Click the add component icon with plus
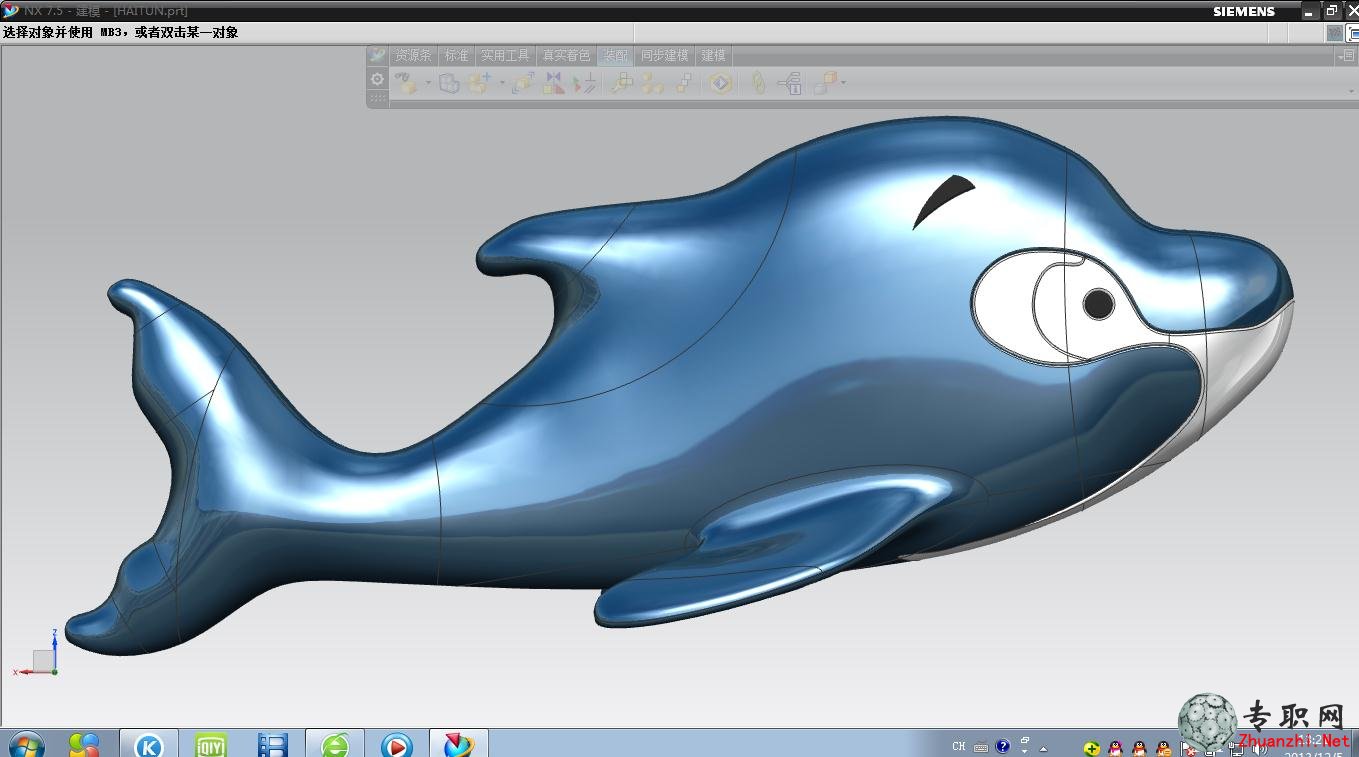Screen dimensions: 1359x757 click(x=480, y=83)
